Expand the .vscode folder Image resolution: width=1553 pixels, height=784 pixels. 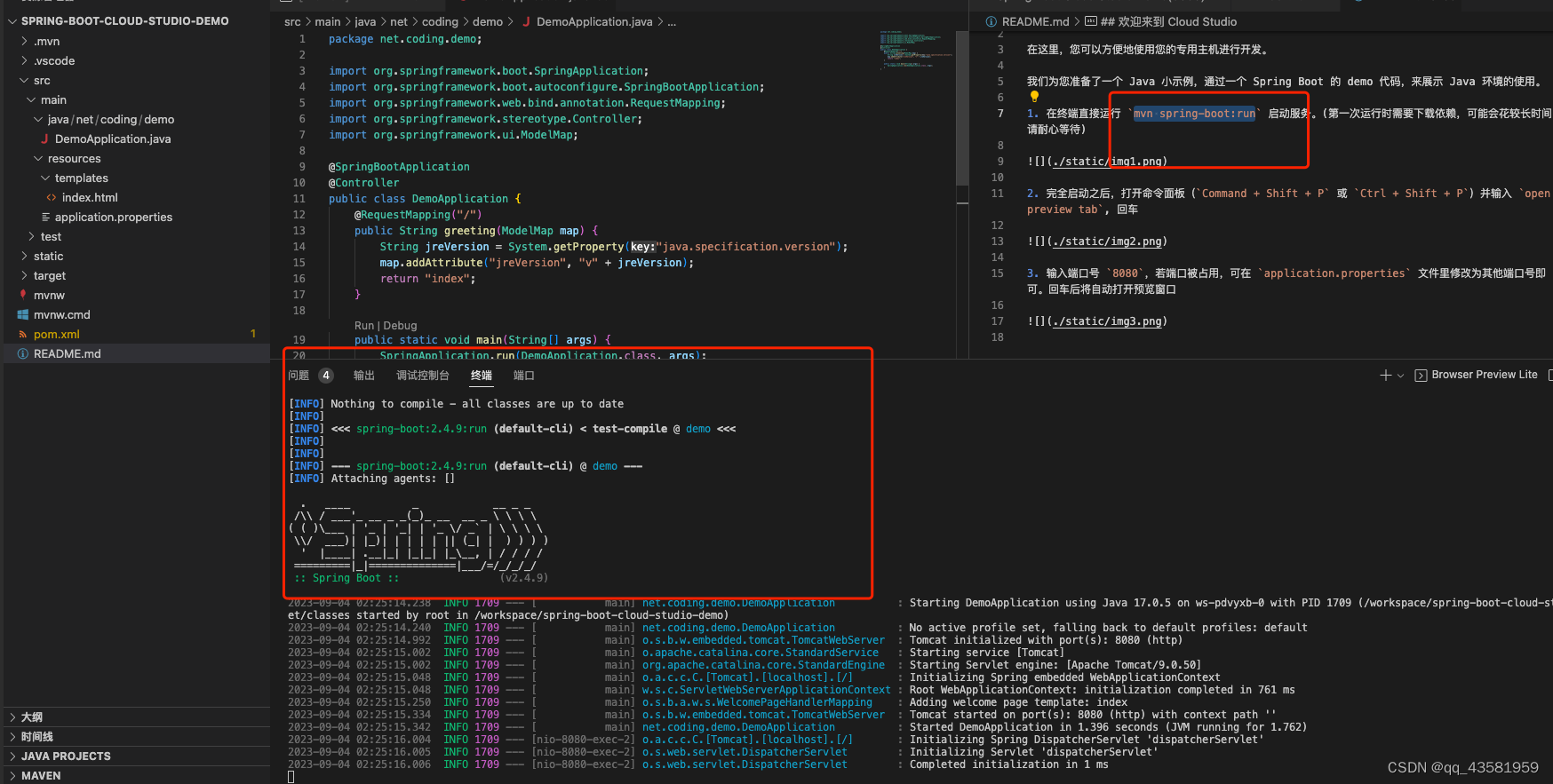click(x=24, y=61)
